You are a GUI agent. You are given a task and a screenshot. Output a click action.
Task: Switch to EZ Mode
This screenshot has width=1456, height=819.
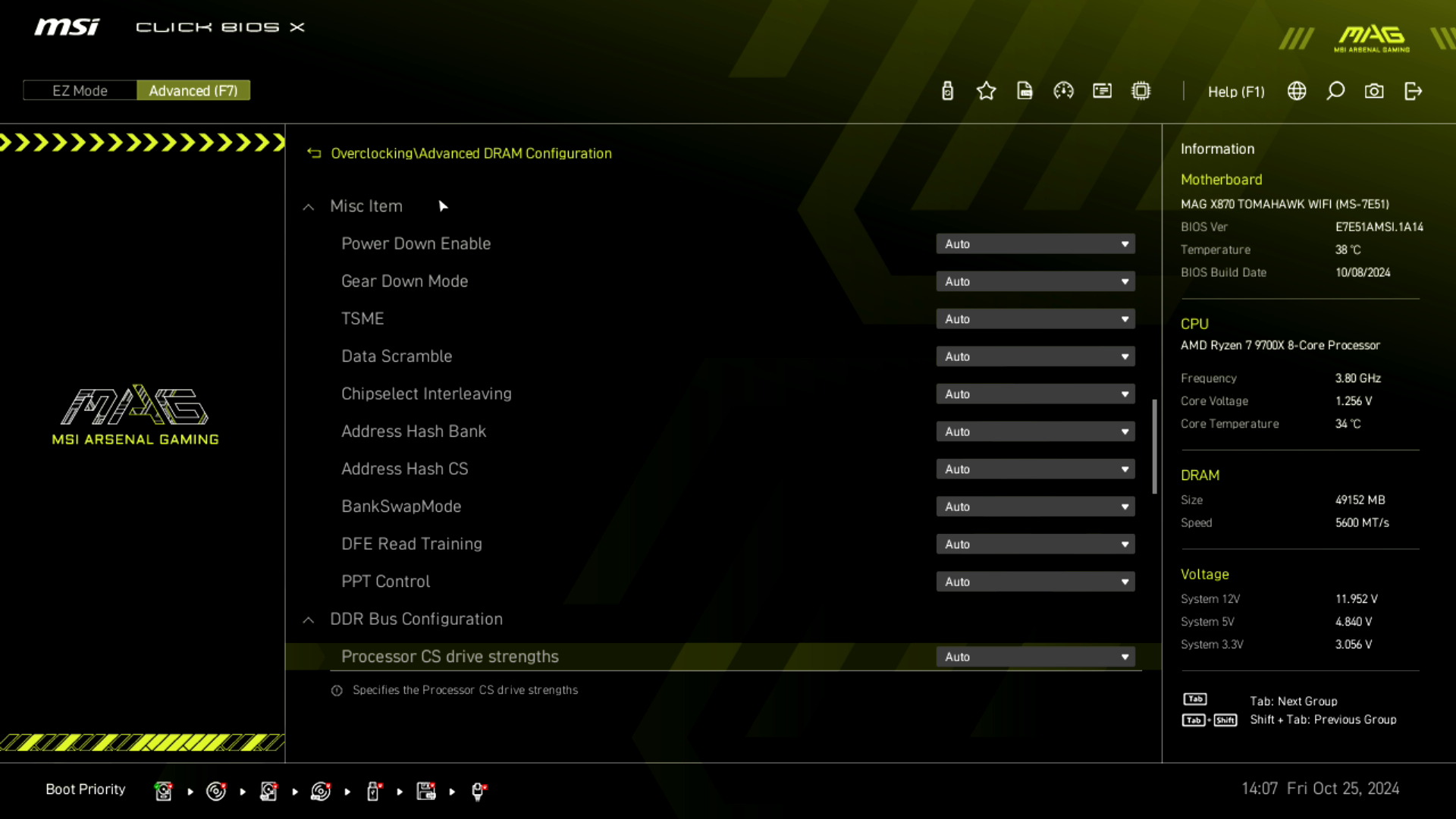(80, 90)
